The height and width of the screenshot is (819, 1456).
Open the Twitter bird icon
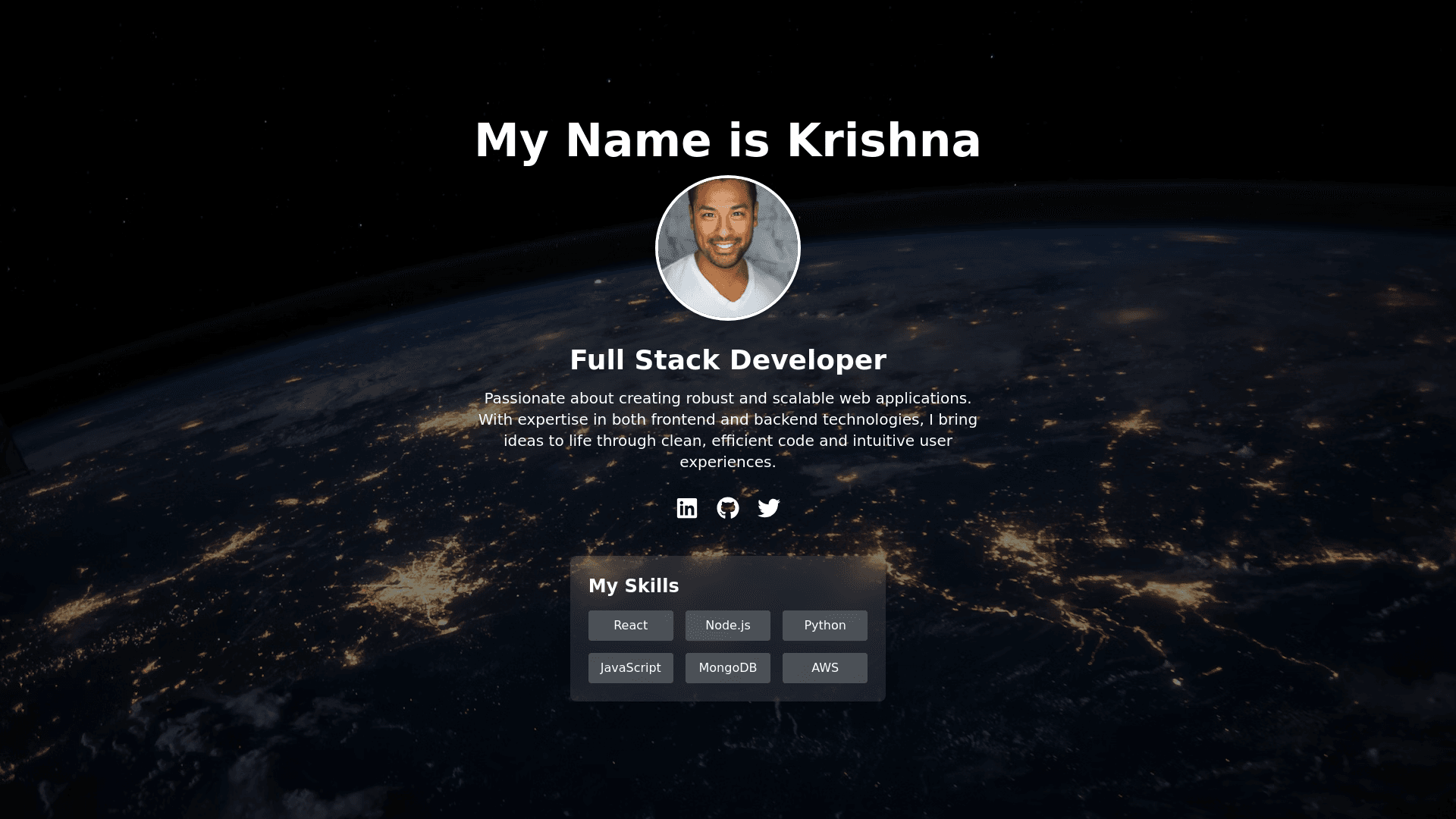(768, 508)
